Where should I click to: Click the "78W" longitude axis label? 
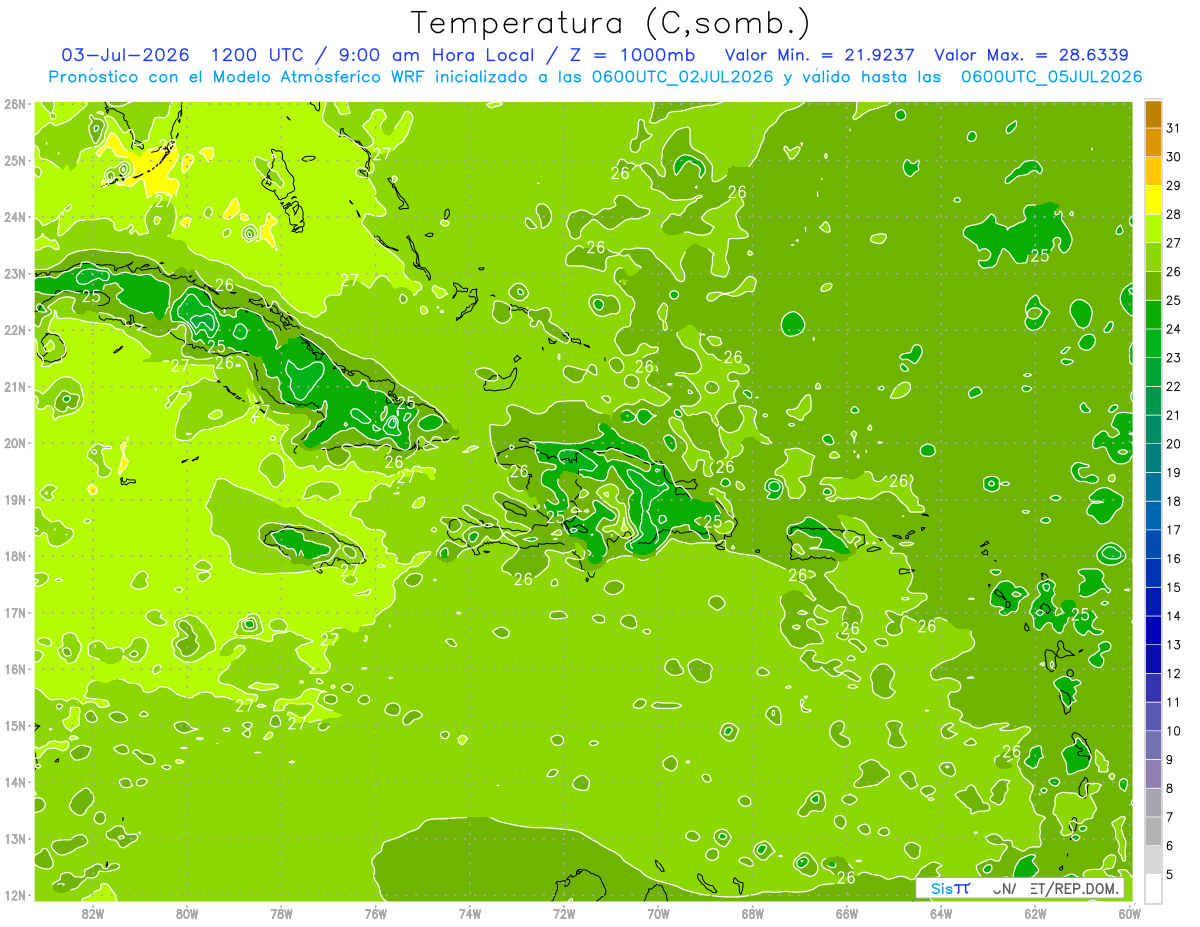coord(281,913)
